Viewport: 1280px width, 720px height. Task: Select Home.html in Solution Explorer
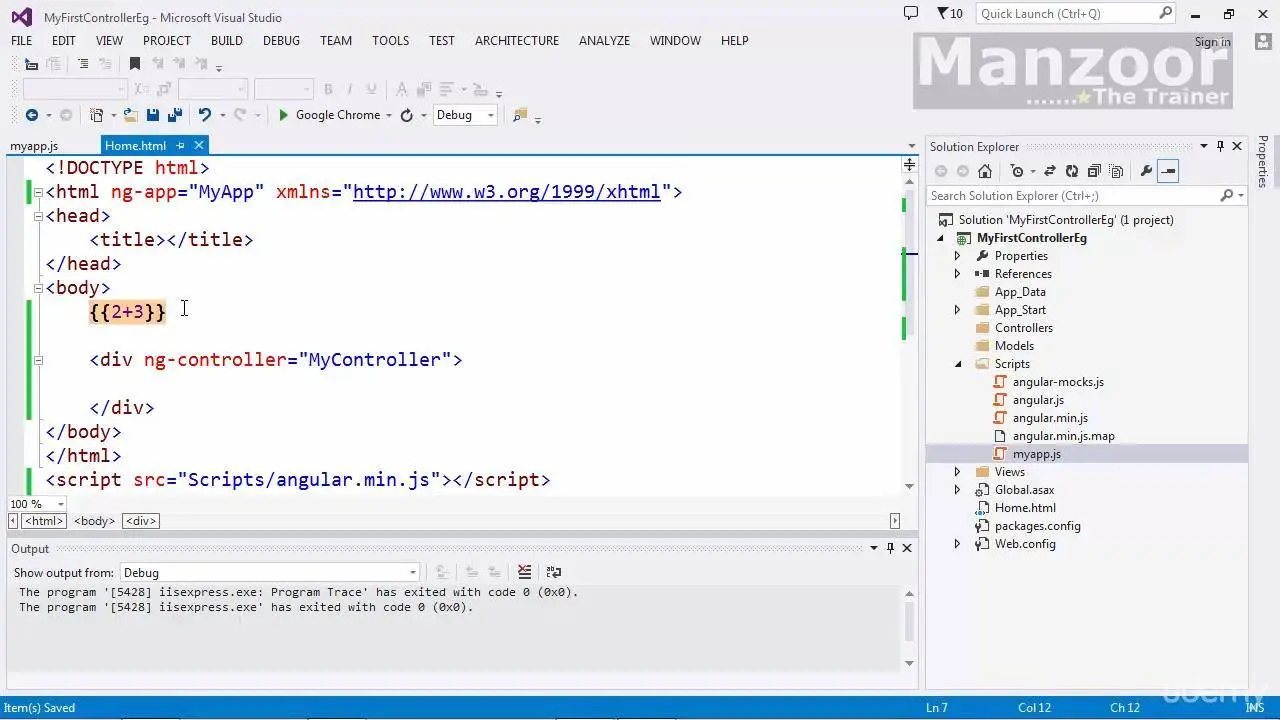pyautogui.click(x=1025, y=508)
